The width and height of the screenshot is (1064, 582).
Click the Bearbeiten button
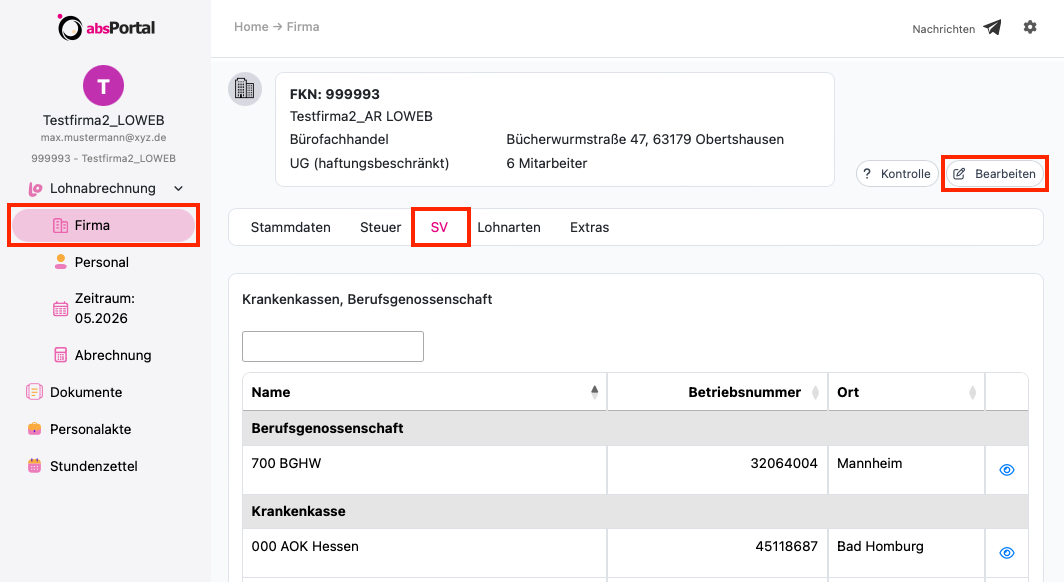[994, 174]
